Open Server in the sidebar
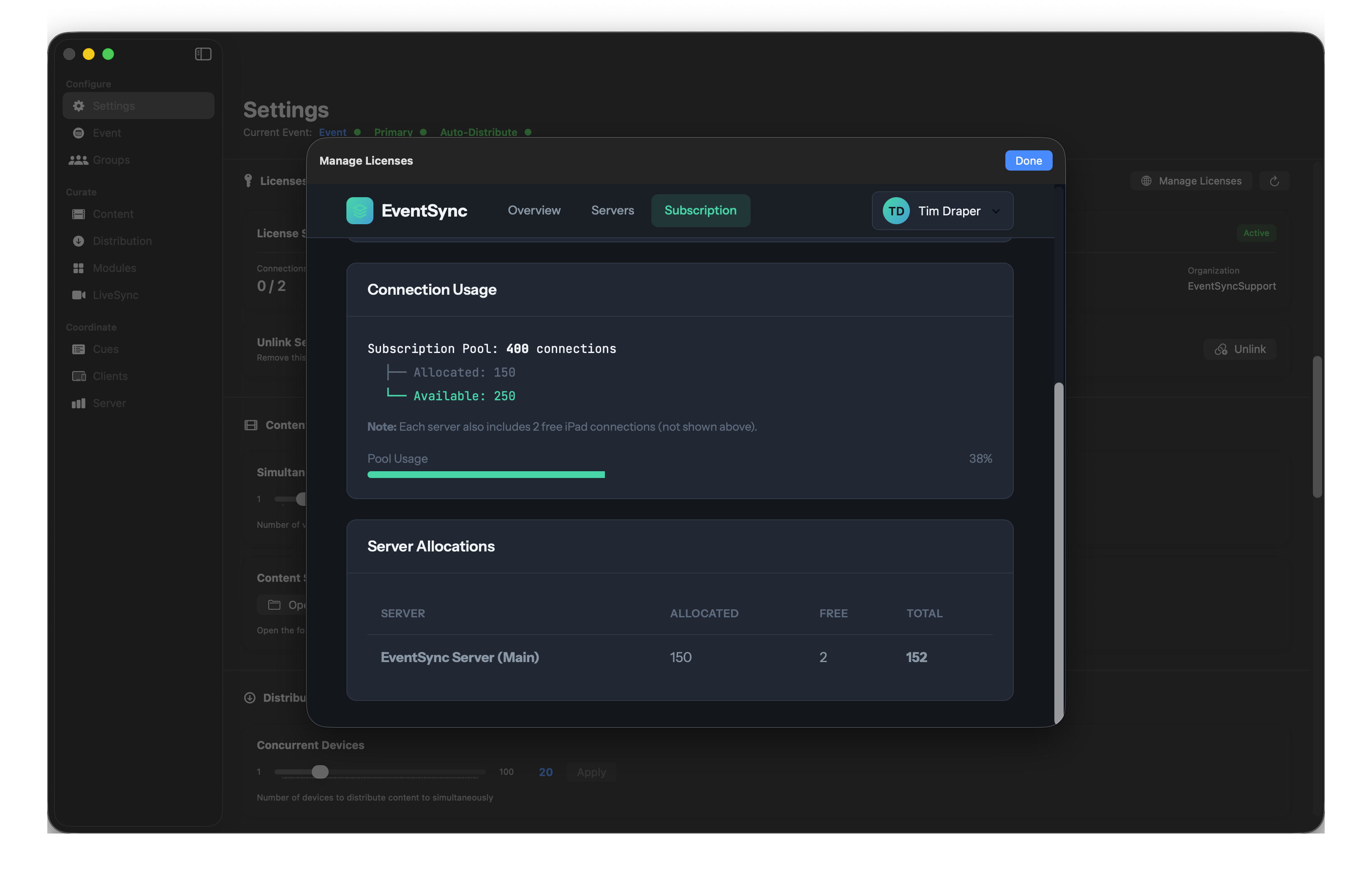This screenshot has width=1372, height=896. tap(139, 403)
